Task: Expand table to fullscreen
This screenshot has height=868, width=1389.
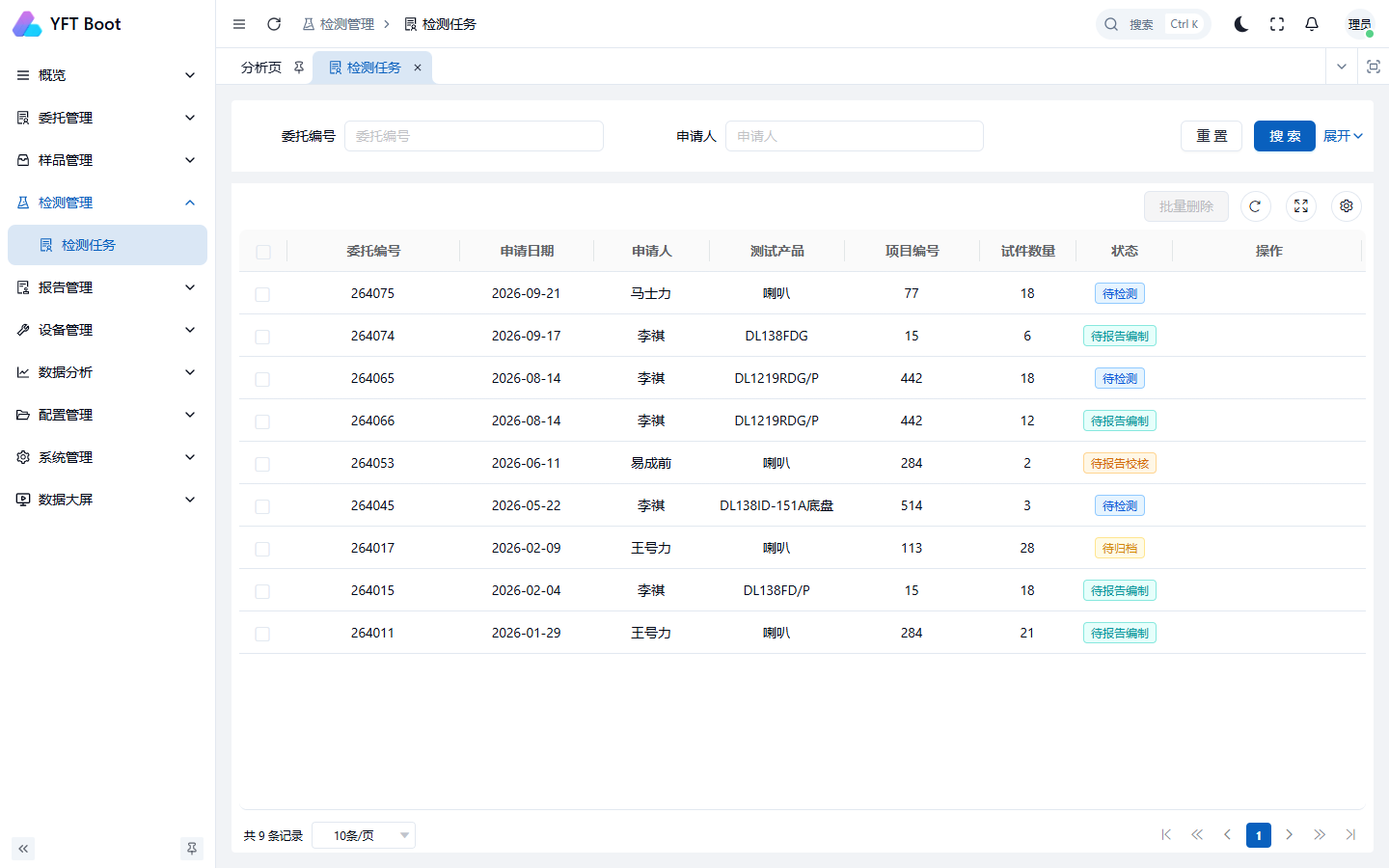Action: point(1301,206)
